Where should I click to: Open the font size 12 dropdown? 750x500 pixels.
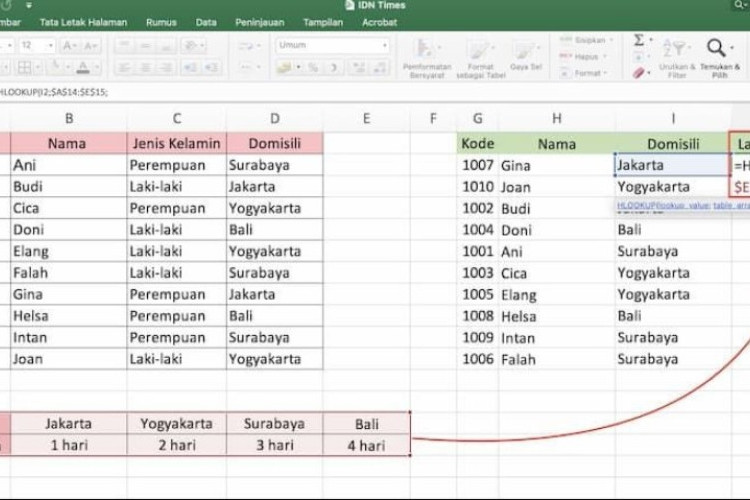50,46
